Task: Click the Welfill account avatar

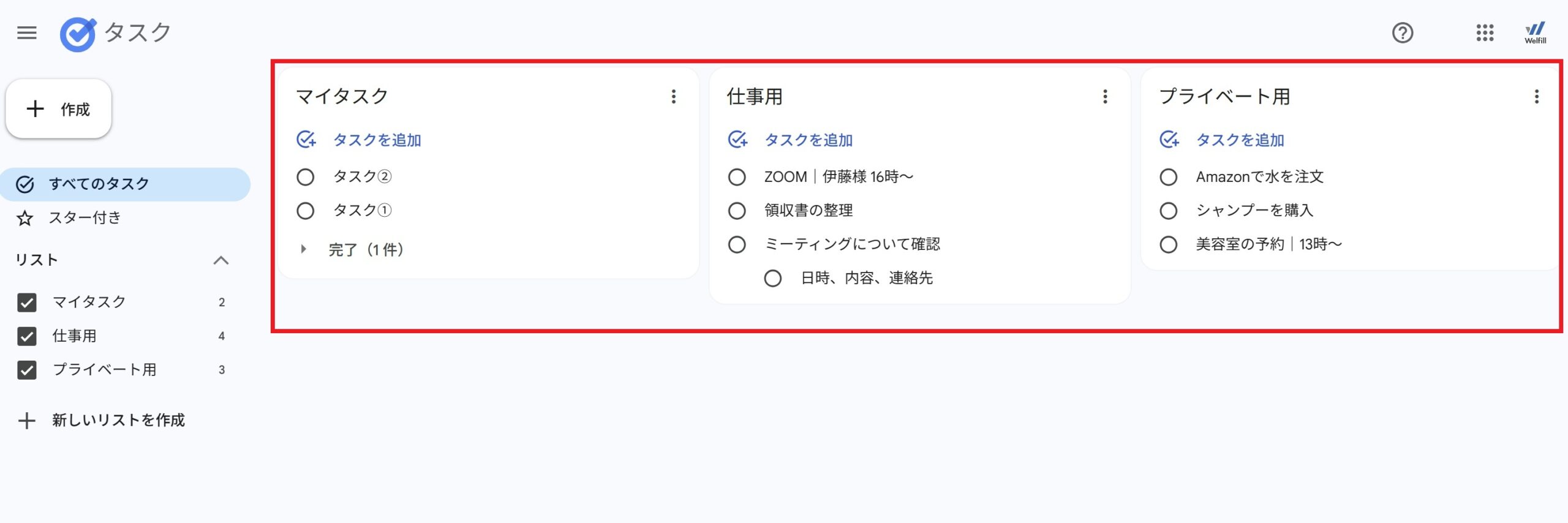Action: 1535,32
